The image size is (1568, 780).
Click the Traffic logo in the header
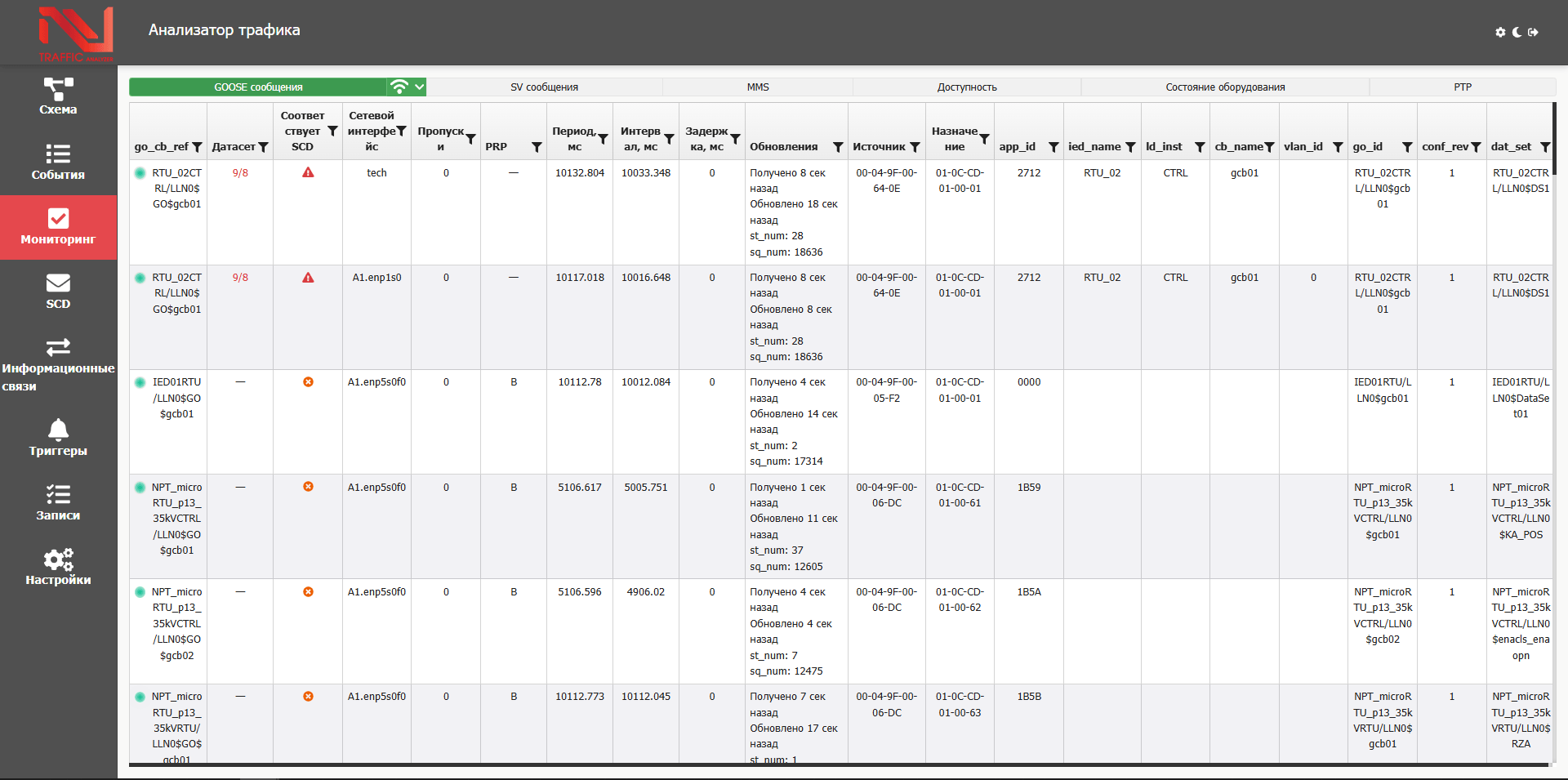coord(75,33)
